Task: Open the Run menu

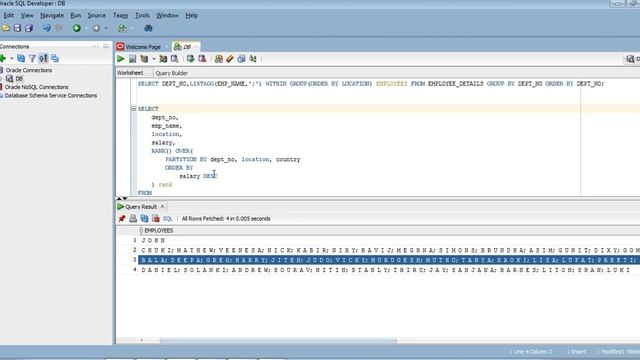Action: pos(76,16)
